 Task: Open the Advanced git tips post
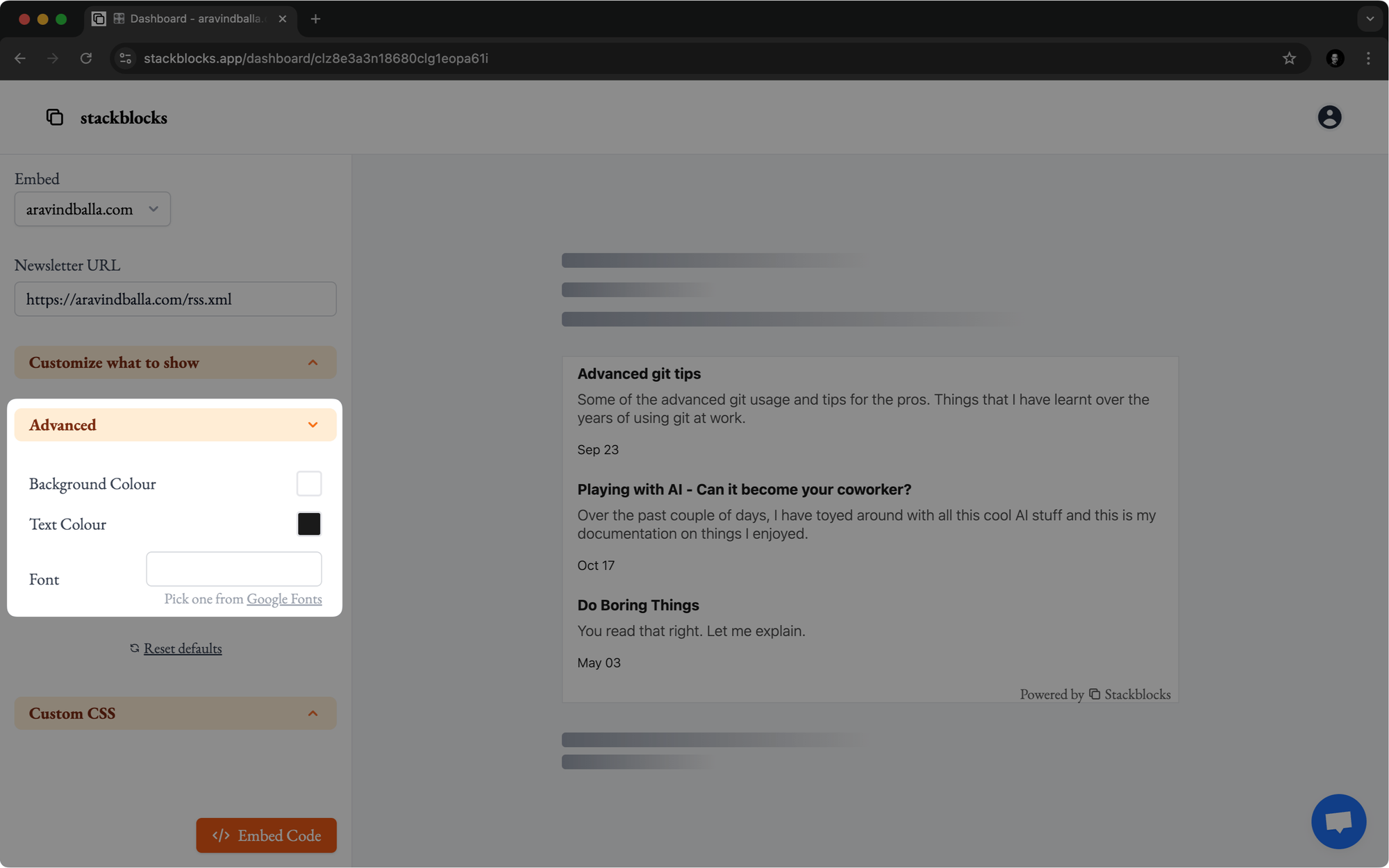[x=639, y=374]
